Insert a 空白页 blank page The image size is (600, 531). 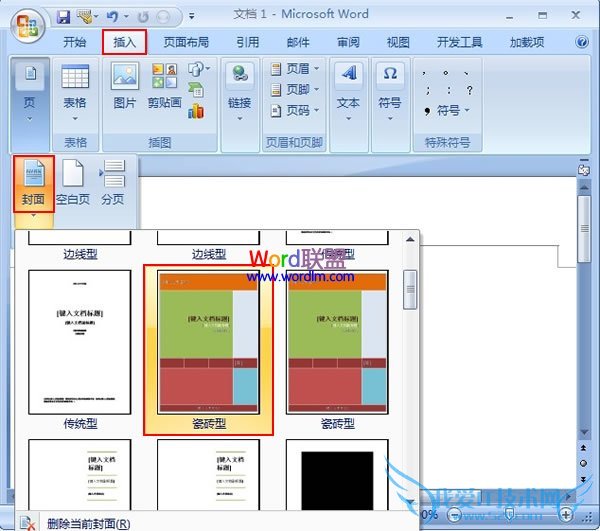click(73, 184)
